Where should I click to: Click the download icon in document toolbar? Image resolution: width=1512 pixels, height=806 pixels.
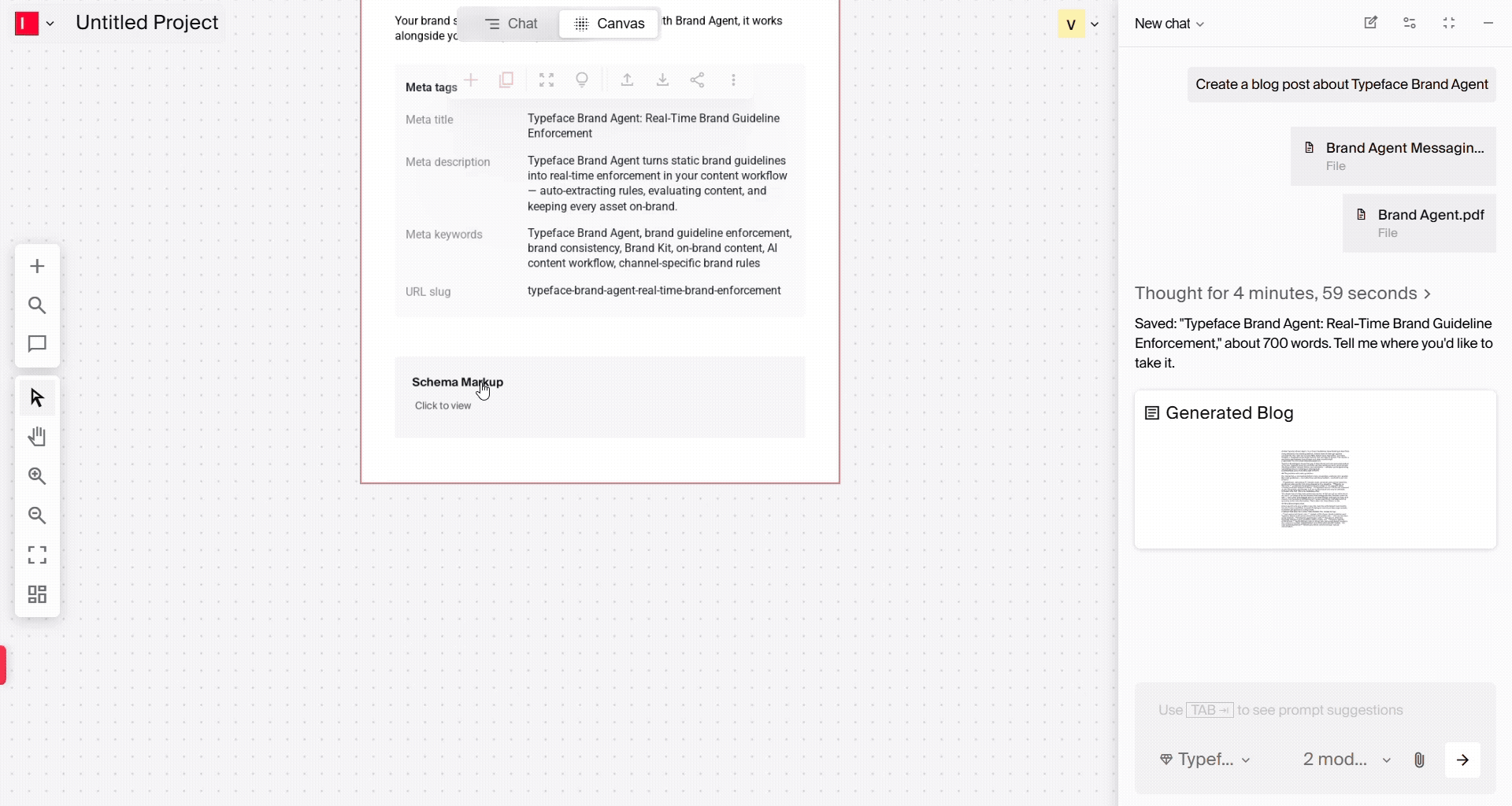[662, 79]
